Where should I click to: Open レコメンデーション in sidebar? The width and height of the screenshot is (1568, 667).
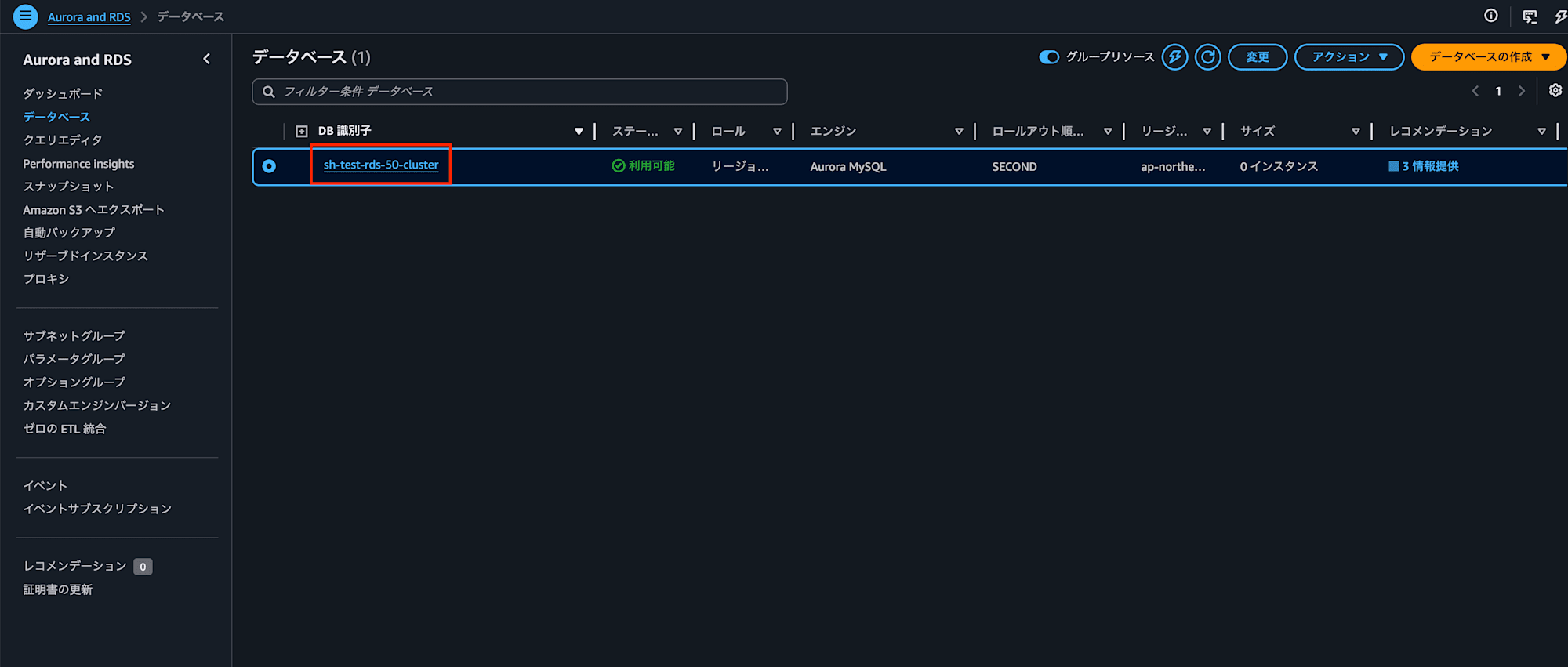pyautogui.click(x=74, y=566)
